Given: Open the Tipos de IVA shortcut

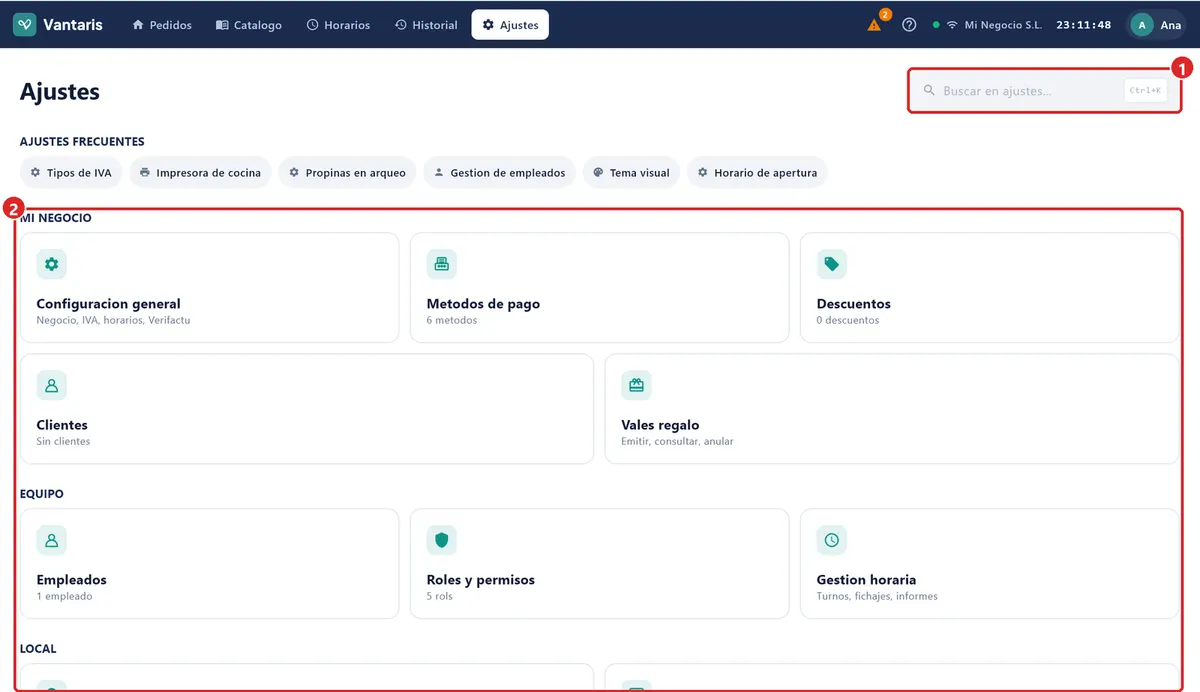Looking at the screenshot, I should (x=71, y=173).
